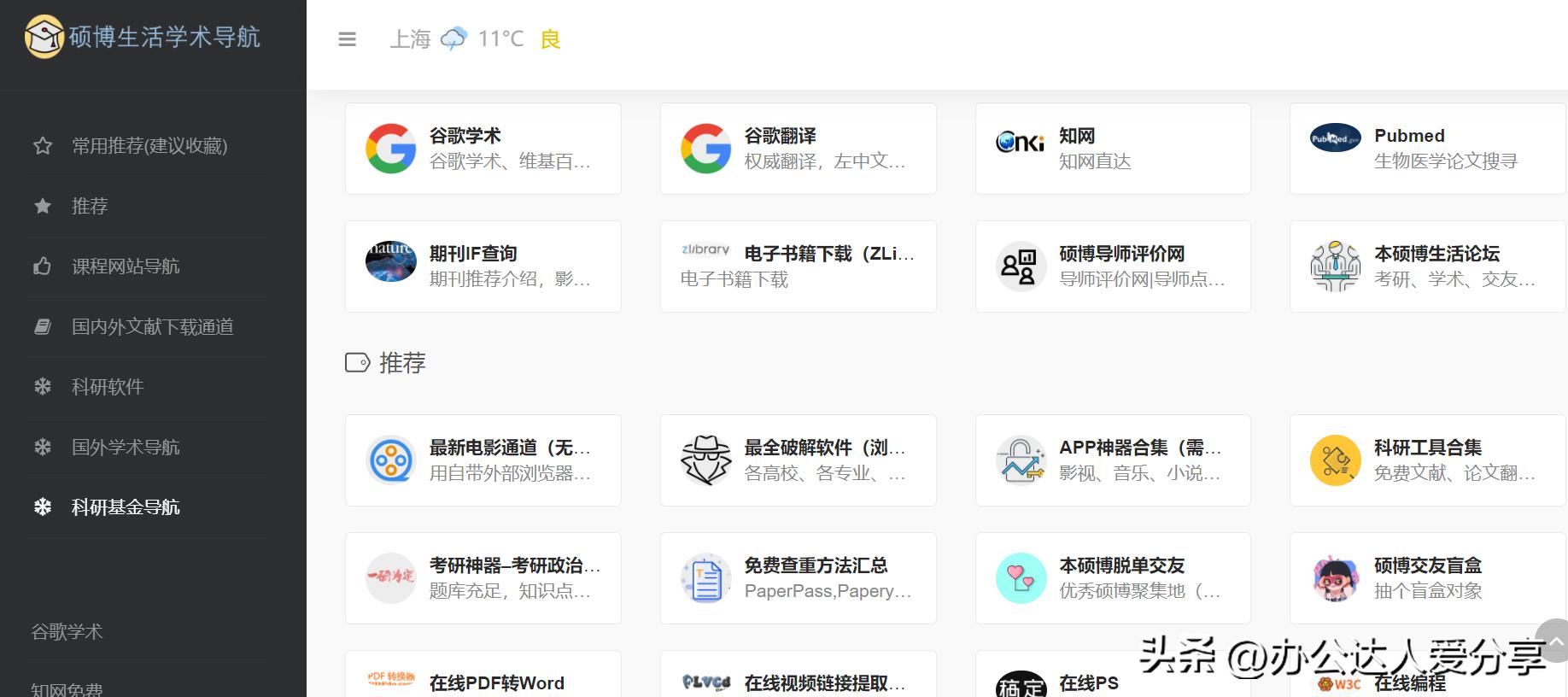Click hearts icon on 本硕博脱单交友
This screenshot has height=697, width=1568.
[1021, 578]
